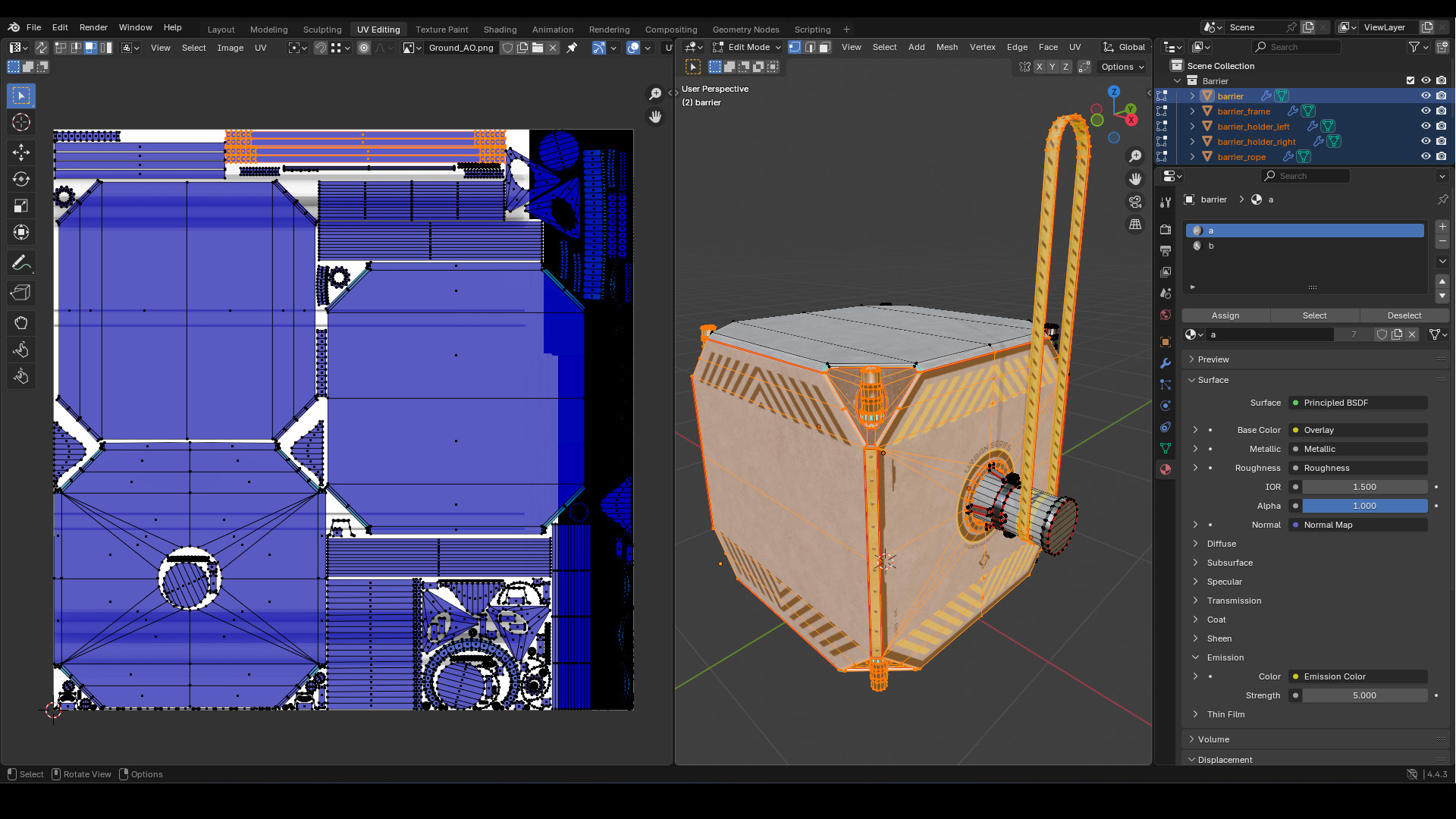
Task: Switch perspective/orthographic grid icon
Action: (x=1135, y=224)
